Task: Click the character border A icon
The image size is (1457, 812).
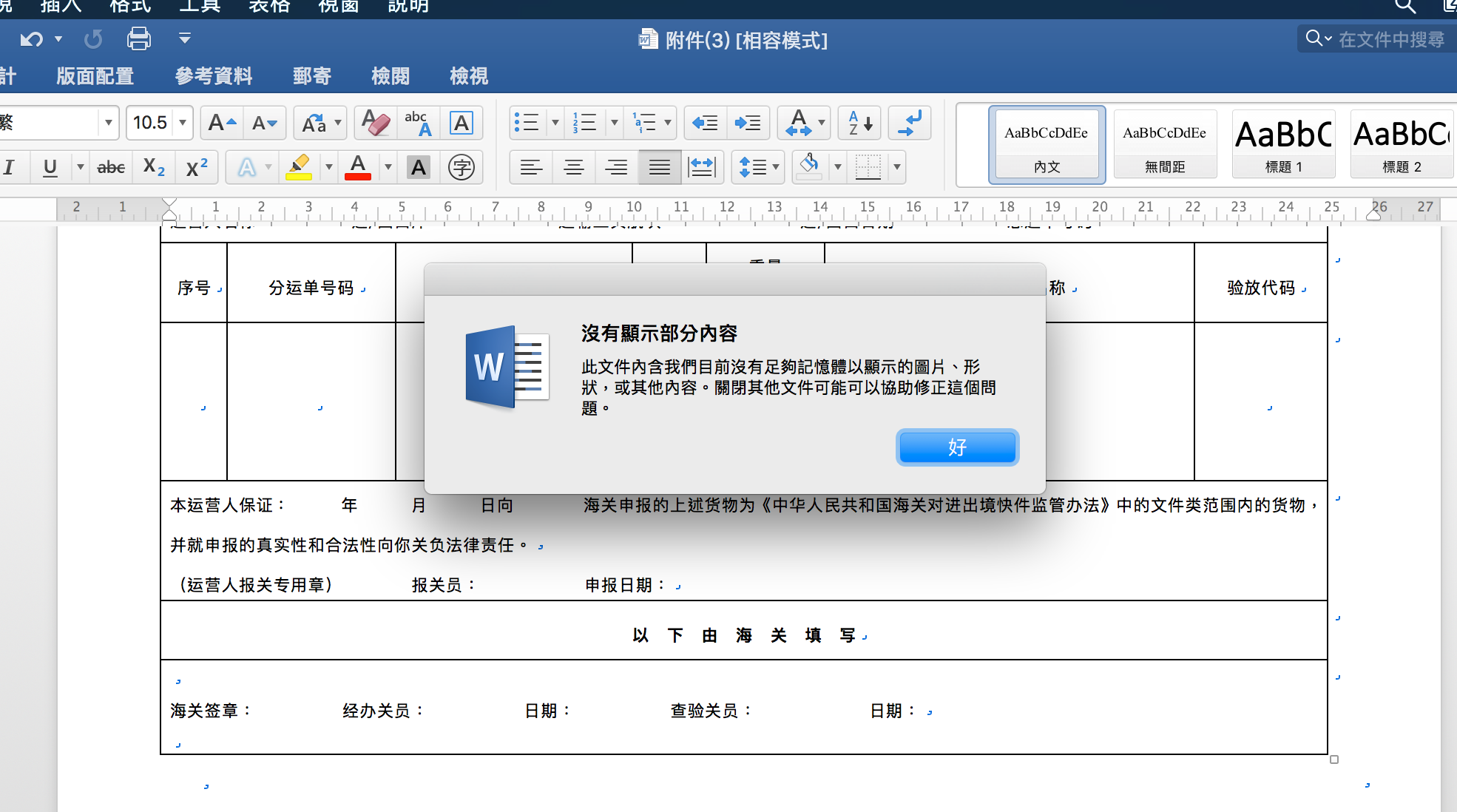Action: [462, 123]
